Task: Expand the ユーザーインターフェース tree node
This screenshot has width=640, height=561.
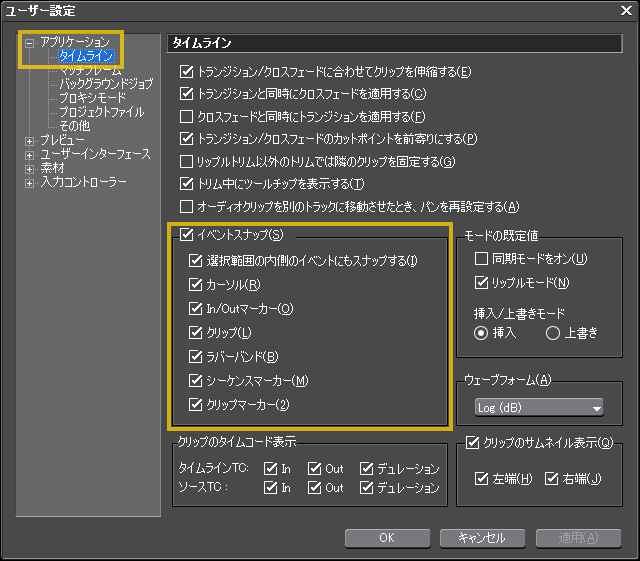Action: [29, 155]
